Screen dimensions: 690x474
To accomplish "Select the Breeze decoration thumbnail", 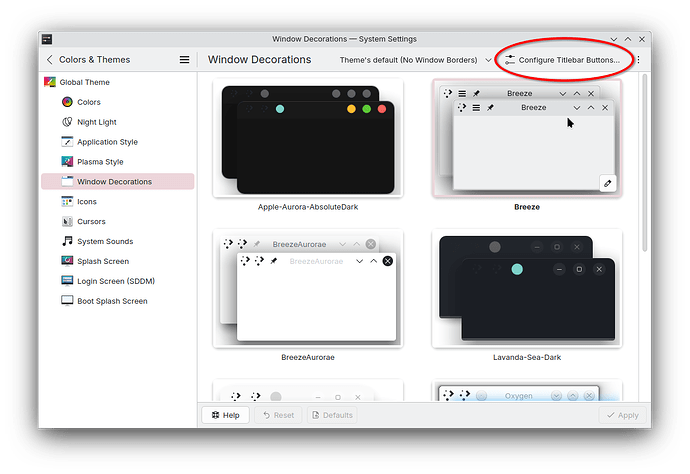I will [x=527, y=138].
